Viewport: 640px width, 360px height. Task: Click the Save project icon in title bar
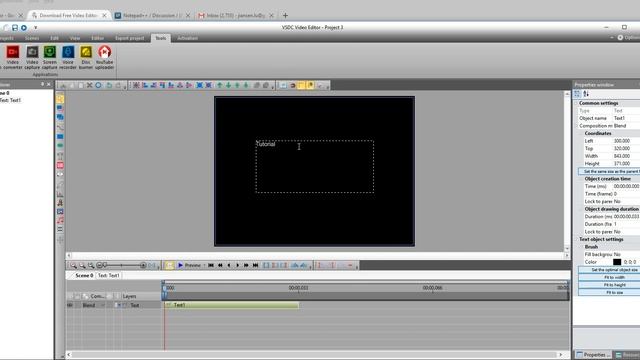(x=15, y=27)
